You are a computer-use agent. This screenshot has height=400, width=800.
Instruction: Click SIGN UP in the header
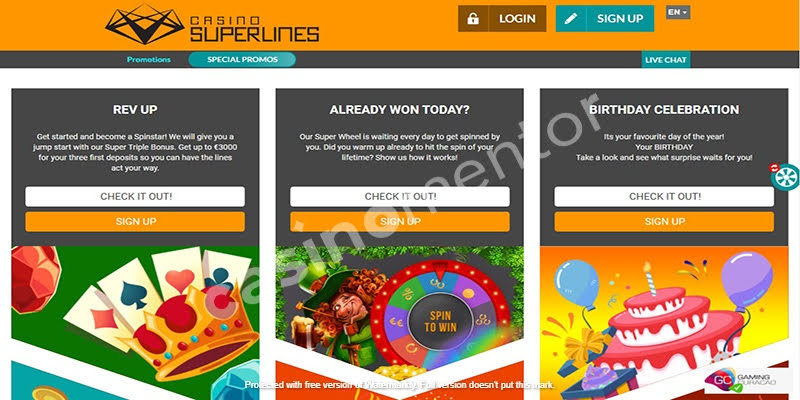click(x=620, y=18)
